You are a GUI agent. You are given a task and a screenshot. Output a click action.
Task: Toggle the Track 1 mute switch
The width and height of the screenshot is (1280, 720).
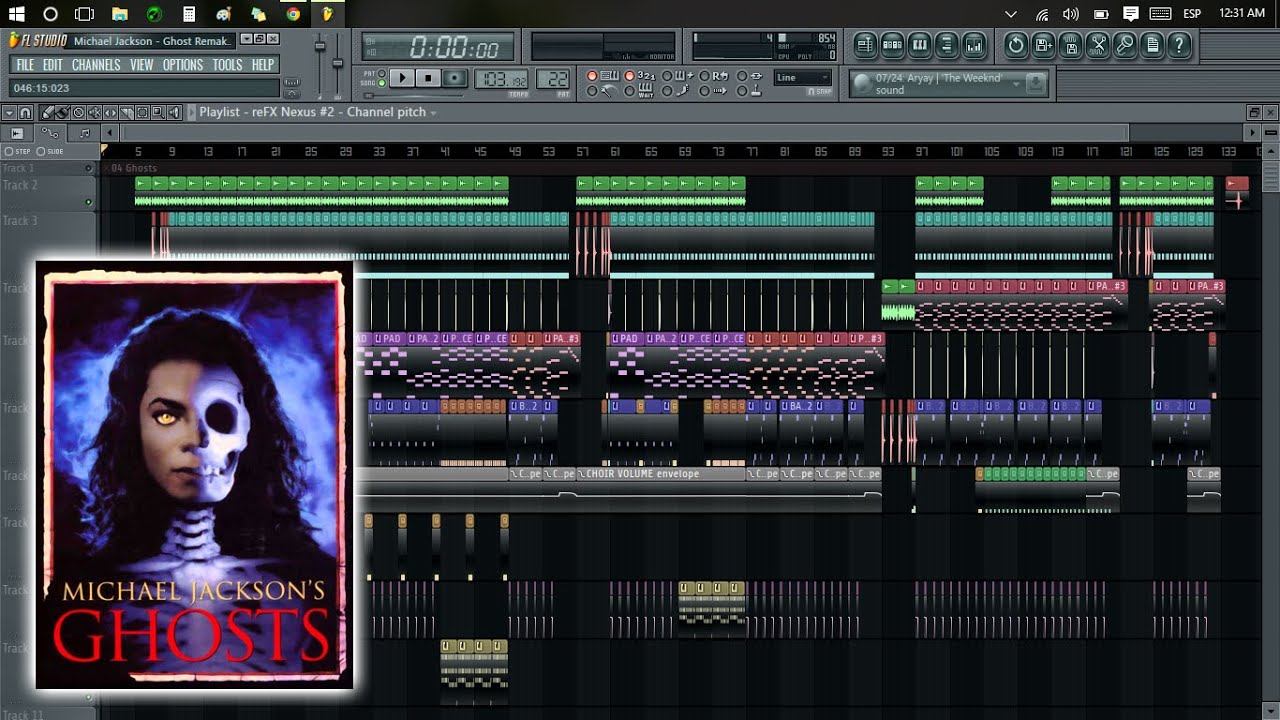click(x=89, y=168)
